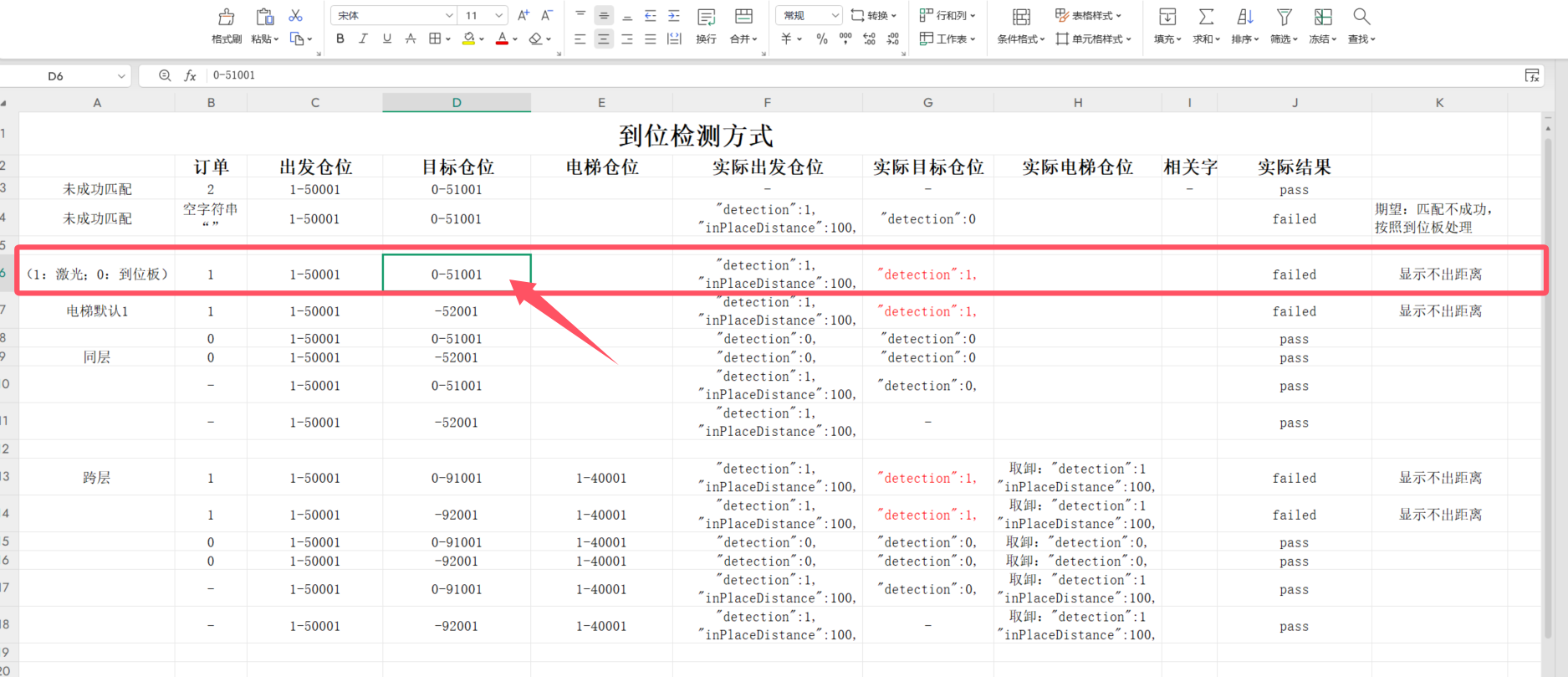The height and width of the screenshot is (677, 1568).
Task: Increase indent icon in alignment group
Action: point(674,15)
